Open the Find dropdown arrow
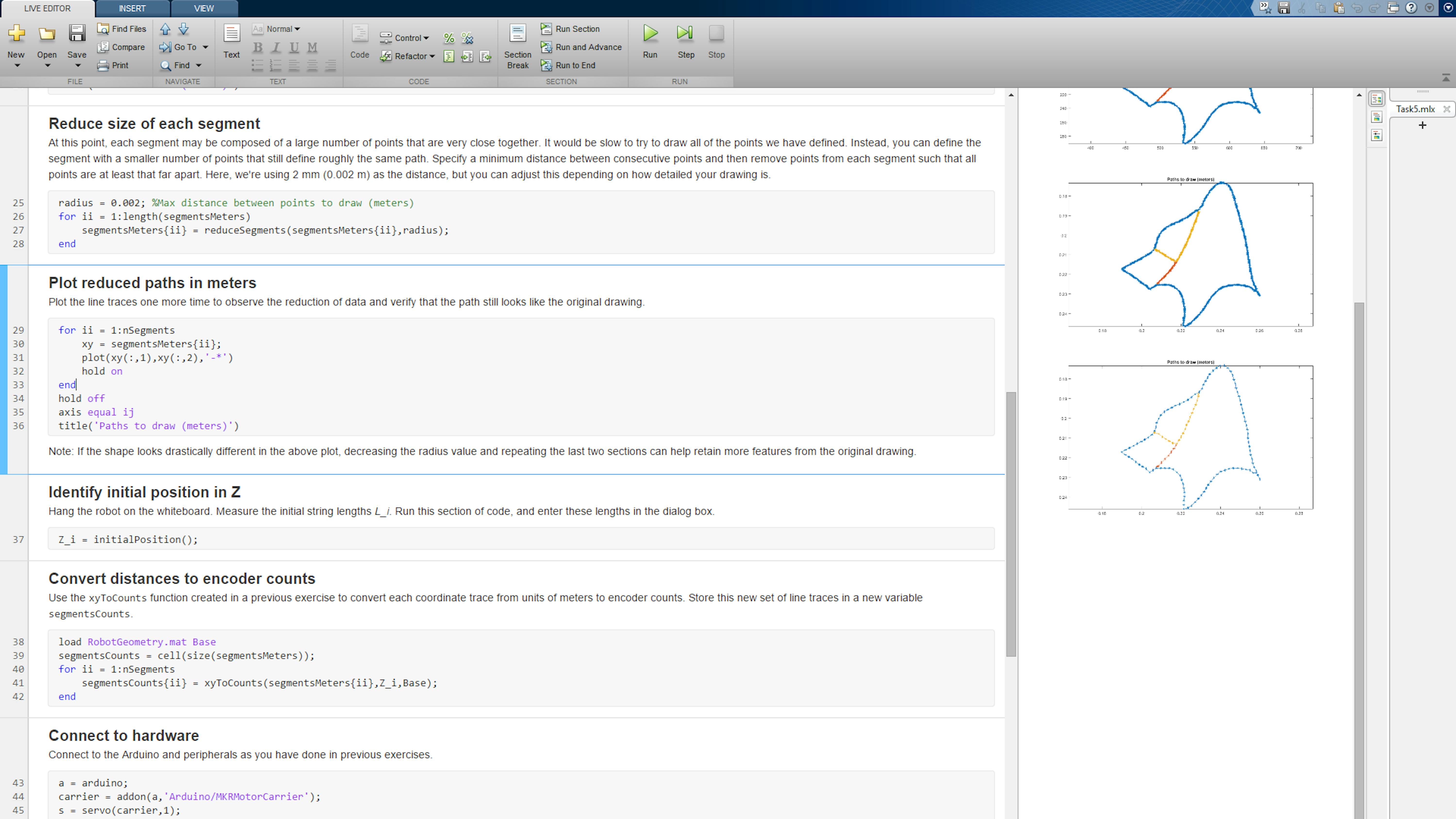Viewport: 1456px width, 819px height. (x=199, y=66)
